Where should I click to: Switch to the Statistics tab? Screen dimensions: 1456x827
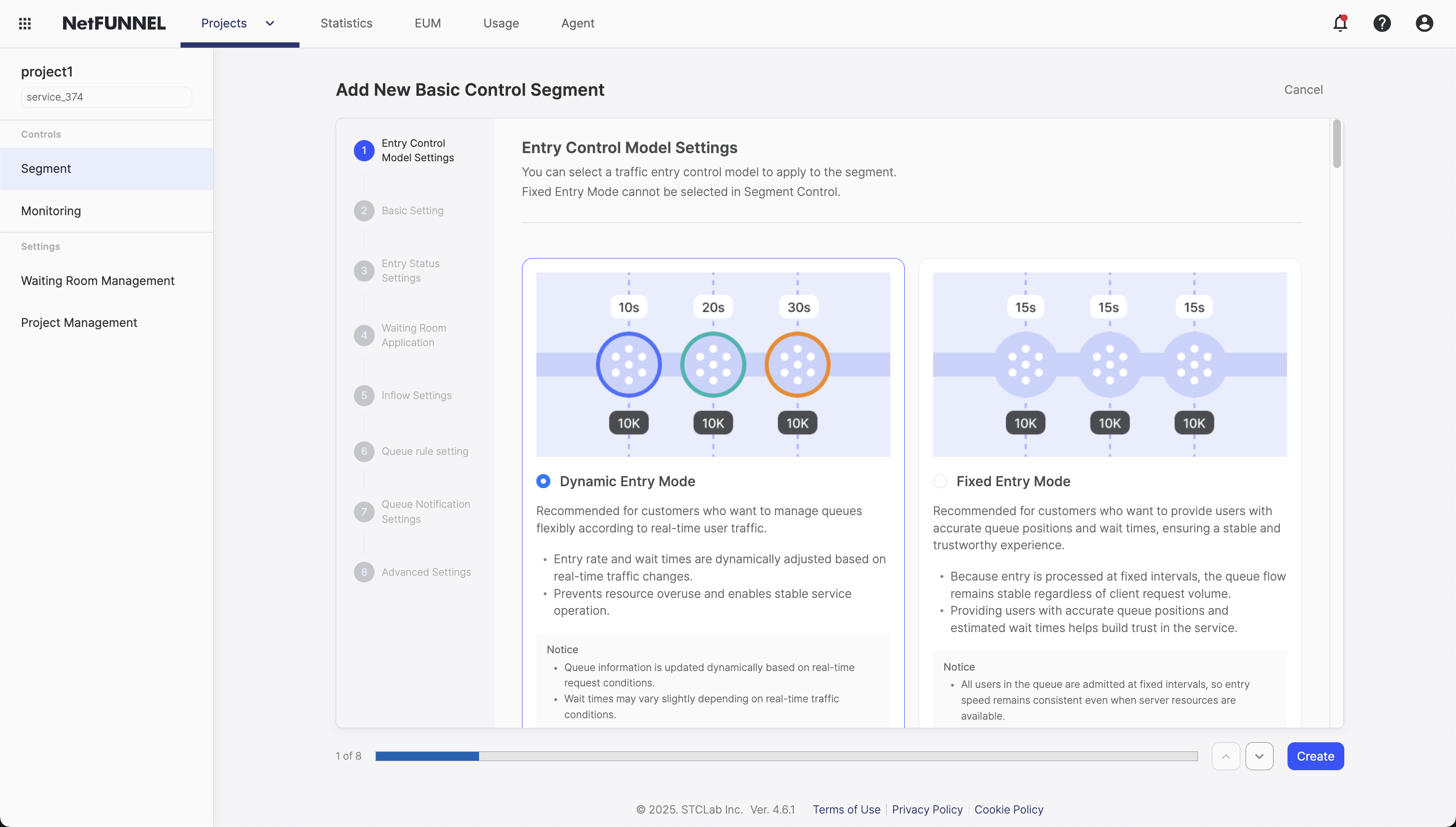click(x=346, y=23)
